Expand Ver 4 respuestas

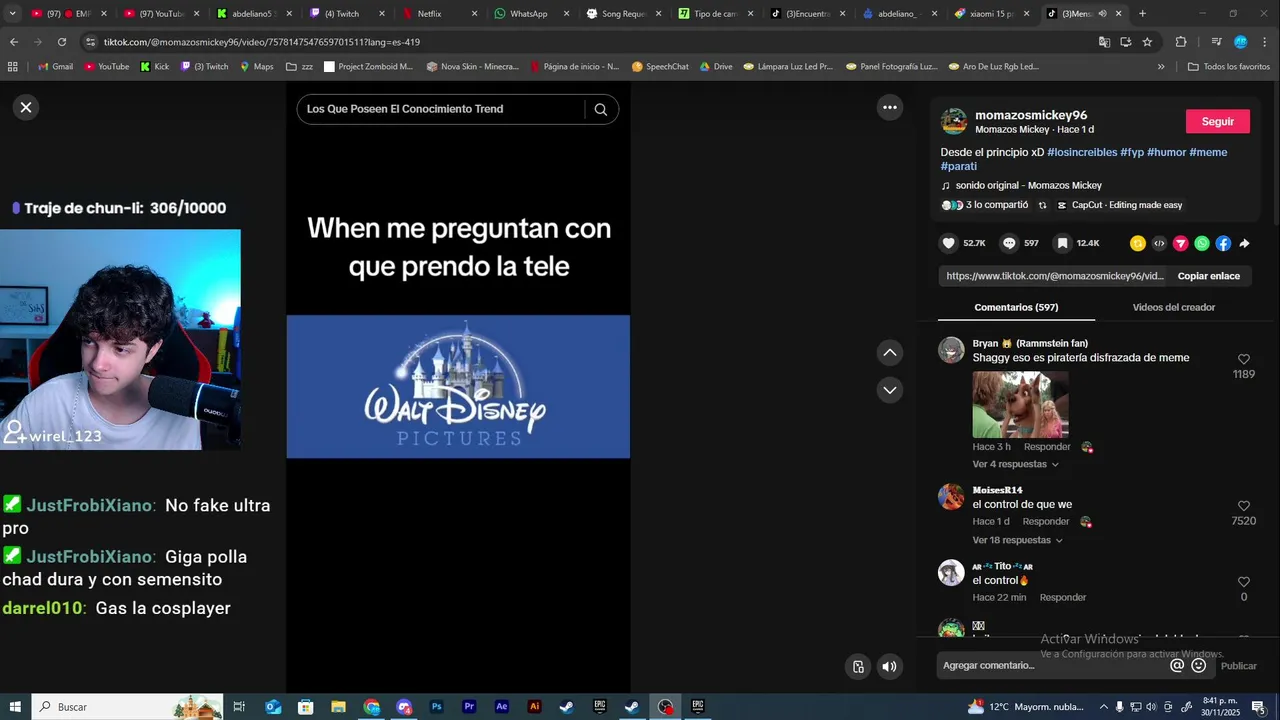tap(1015, 464)
